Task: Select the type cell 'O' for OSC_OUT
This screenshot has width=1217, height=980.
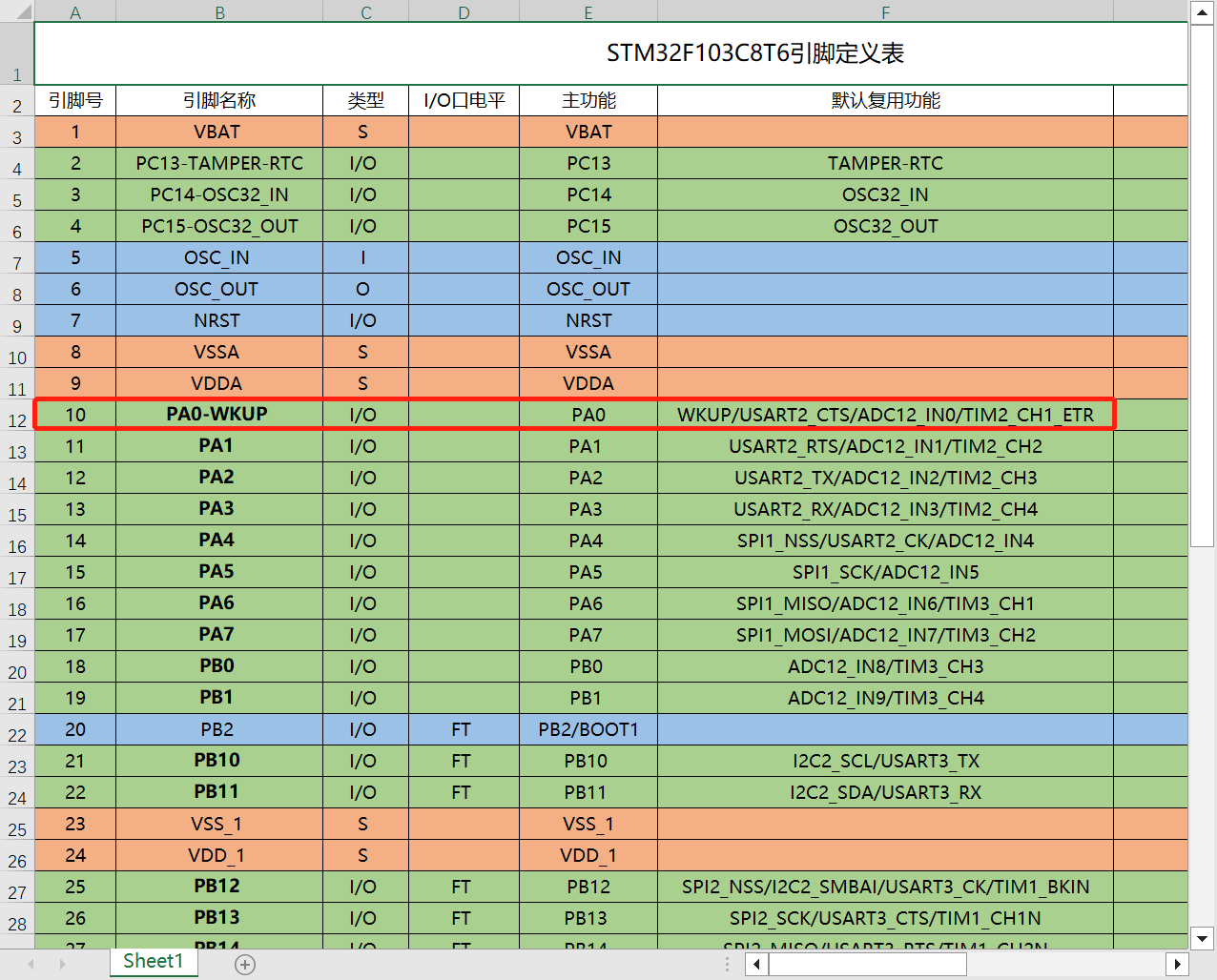Action: tap(365, 289)
